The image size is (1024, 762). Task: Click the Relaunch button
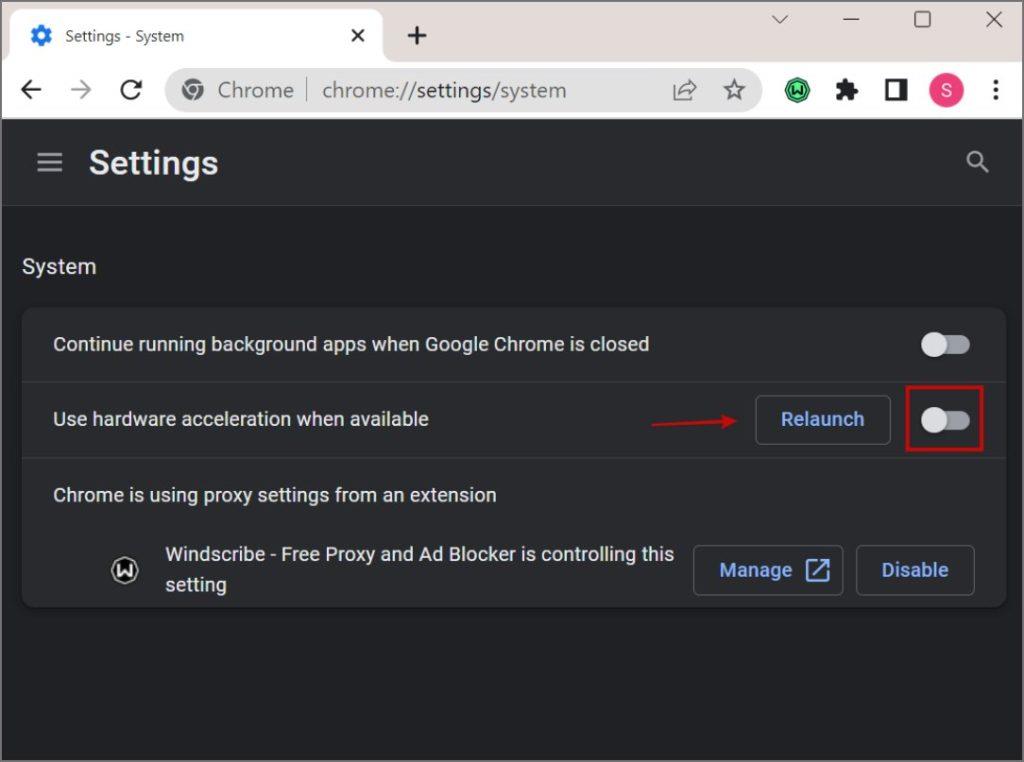823,420
